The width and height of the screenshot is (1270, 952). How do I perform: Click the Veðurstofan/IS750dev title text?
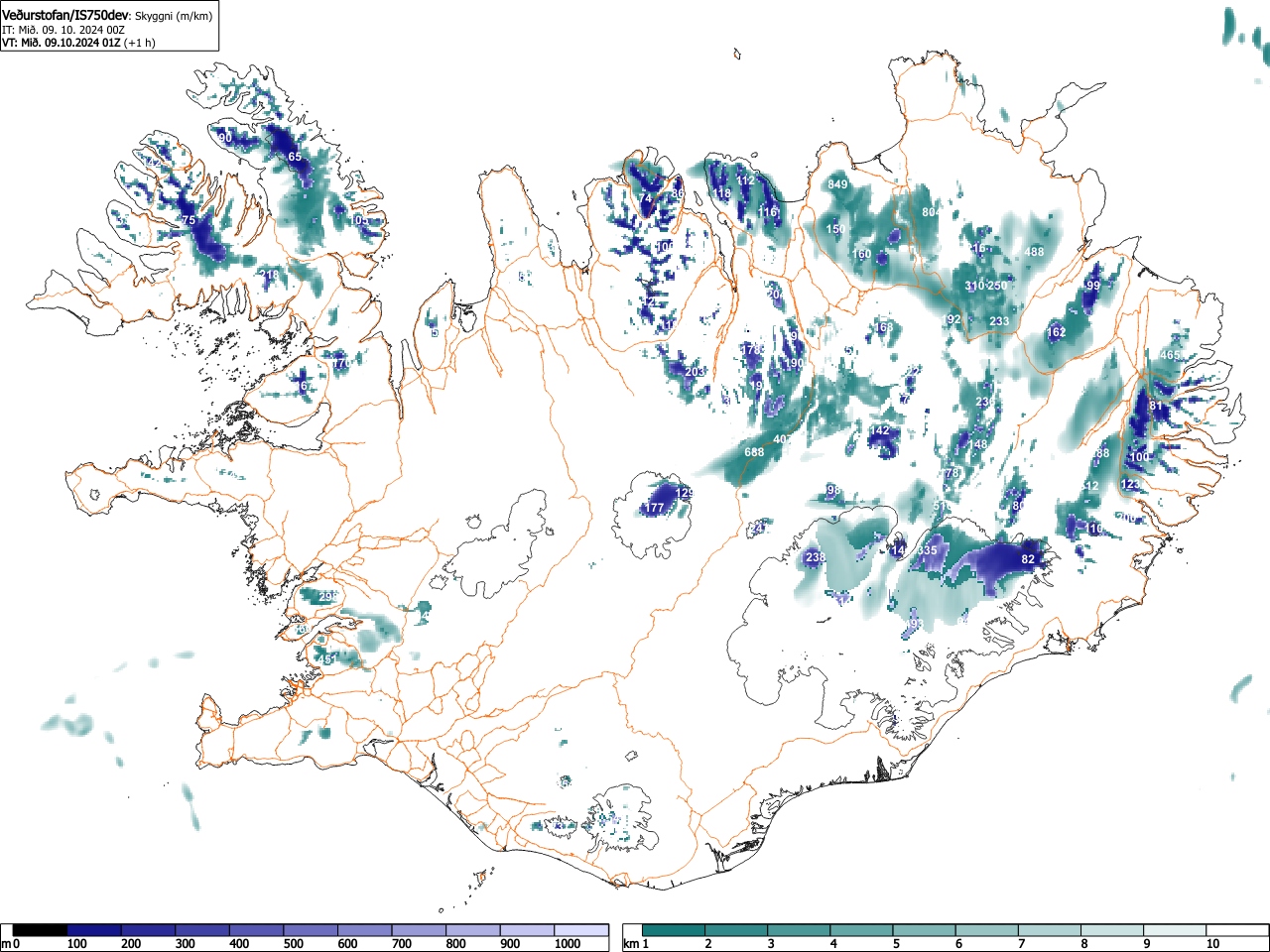point(67,16)
